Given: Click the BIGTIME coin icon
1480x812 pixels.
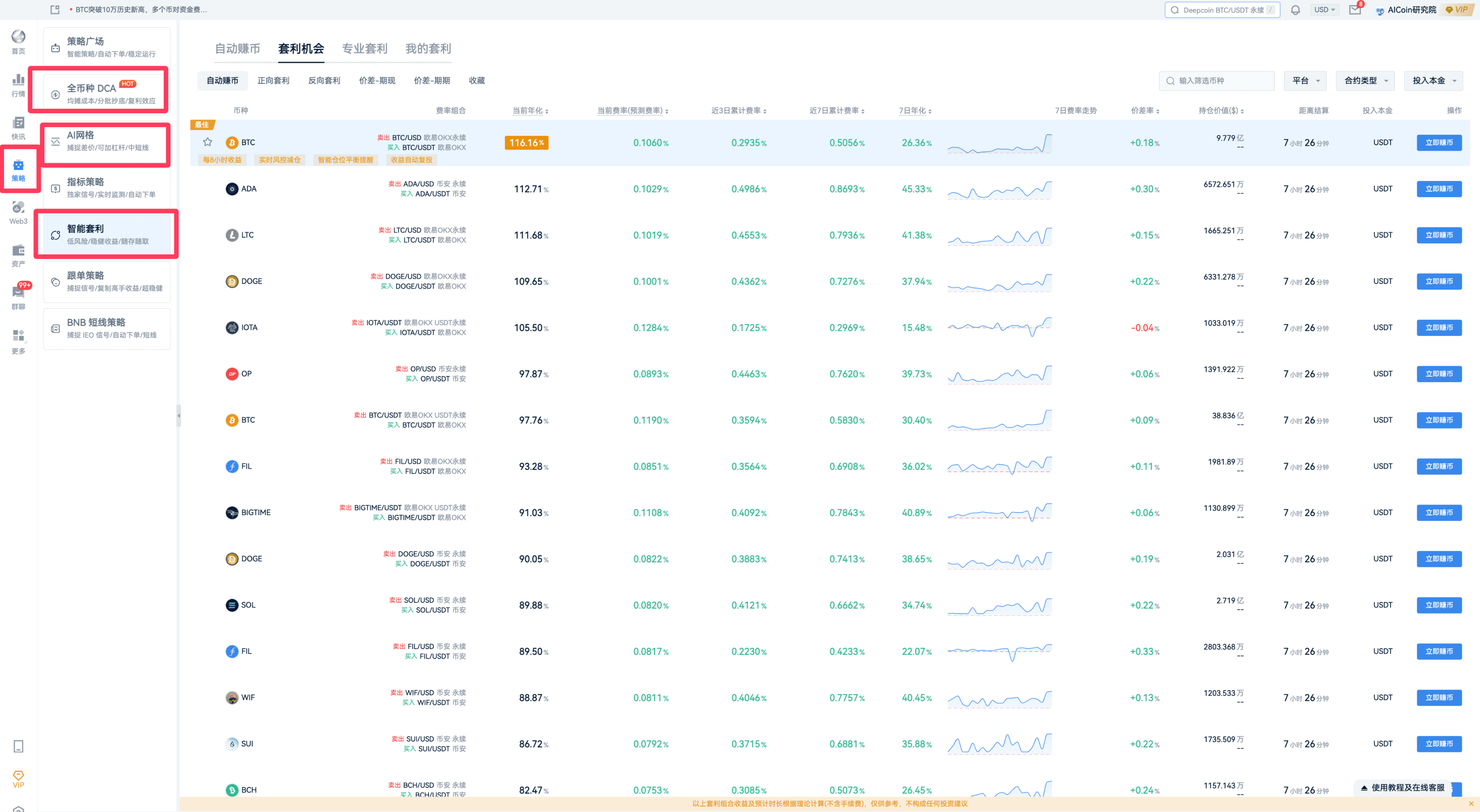Looking at the screenshot, I should 232,512.
